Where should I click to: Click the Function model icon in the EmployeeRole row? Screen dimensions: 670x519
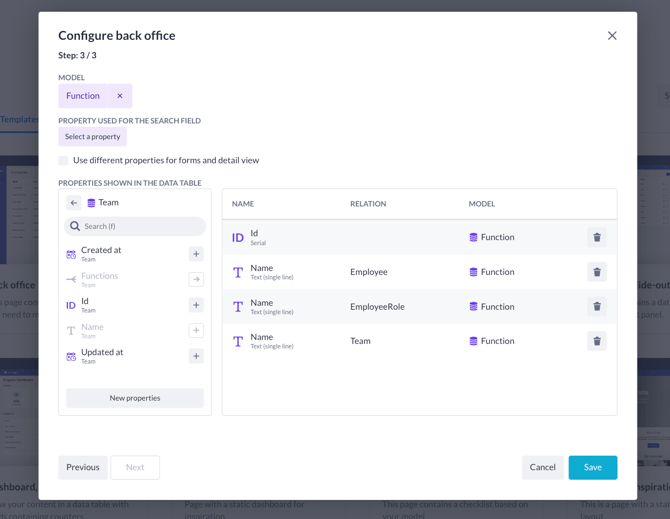point(473,306)
